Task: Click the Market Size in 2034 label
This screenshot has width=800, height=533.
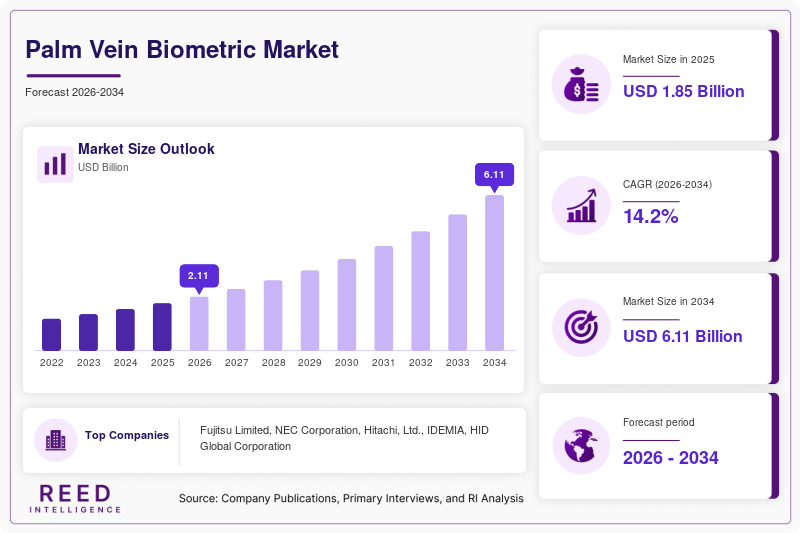Action: tap(668, 301)
